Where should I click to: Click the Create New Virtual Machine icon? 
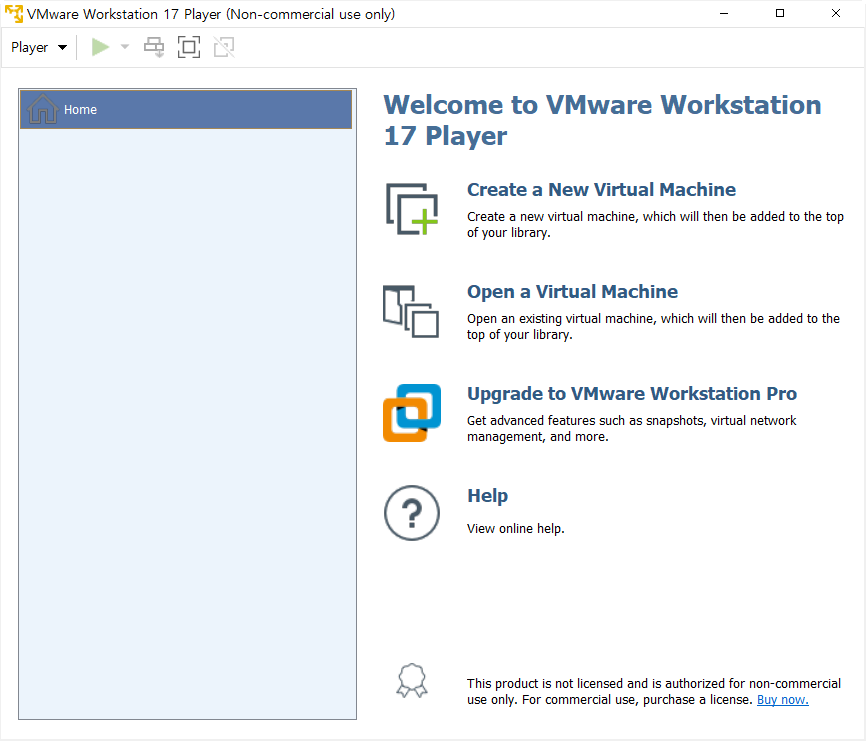pyautogui.click(x=412, y=209)
